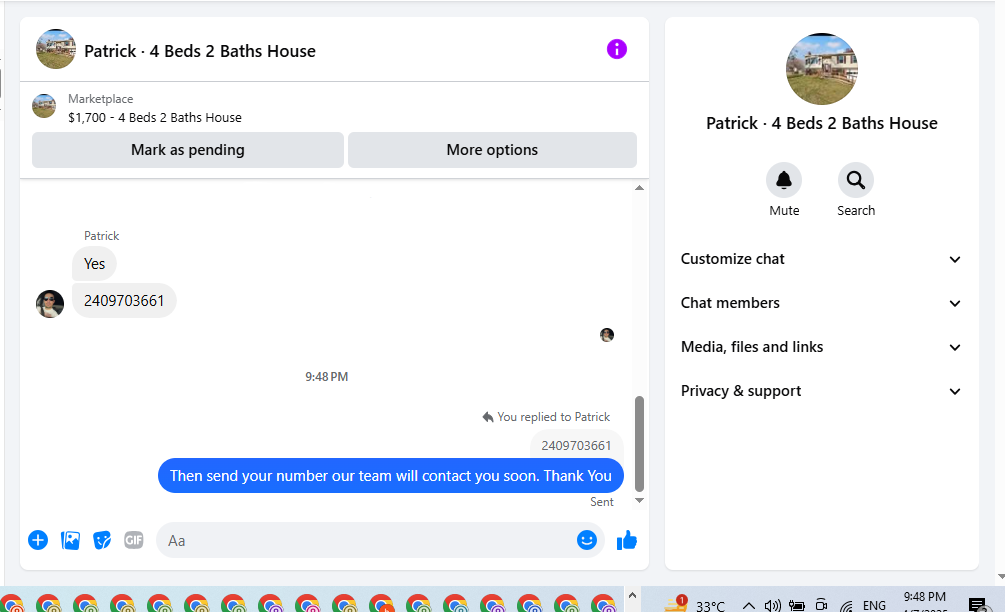
Task: Open the Wi-Fi network tray icon
Action: pos(846,606)
